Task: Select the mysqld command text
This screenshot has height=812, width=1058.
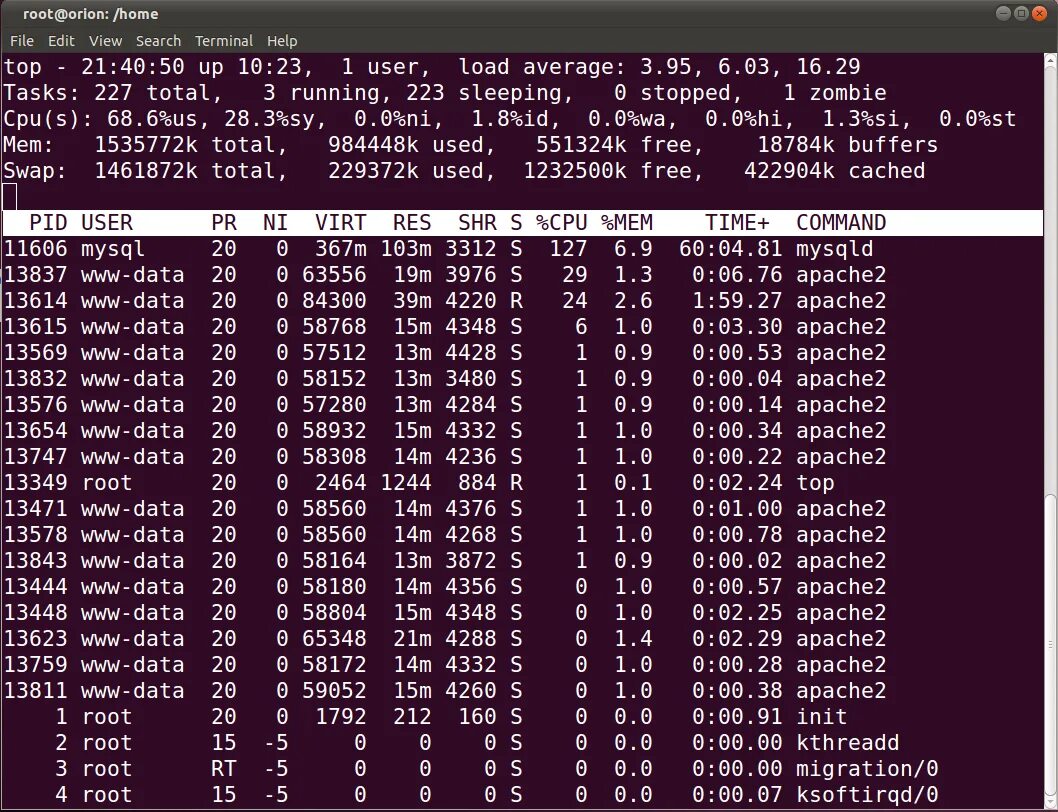Action: (835, 249)
